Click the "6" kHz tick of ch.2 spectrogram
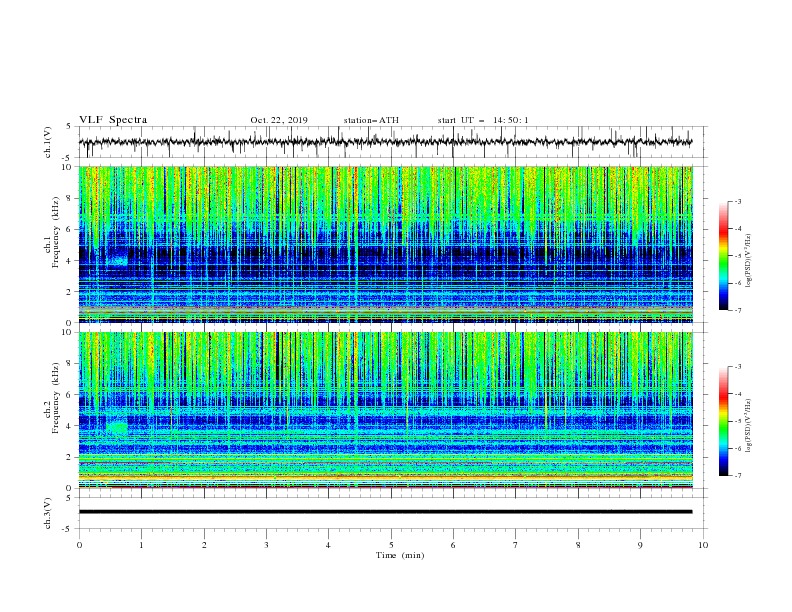 pyautogui.click(x=70, y=395)
